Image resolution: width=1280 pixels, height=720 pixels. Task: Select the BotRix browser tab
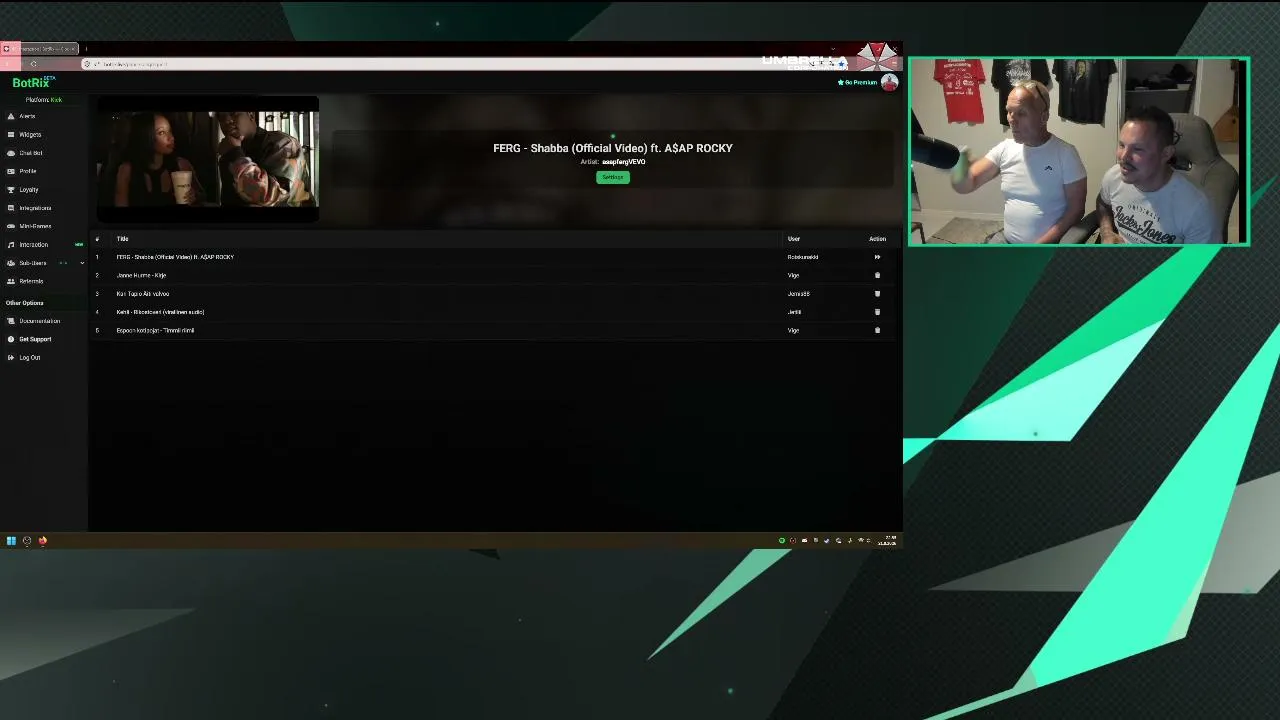40,48
